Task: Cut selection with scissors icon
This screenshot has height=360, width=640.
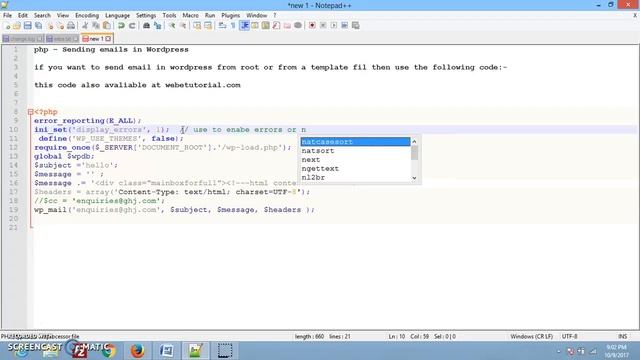Action: tap(85, 26)
